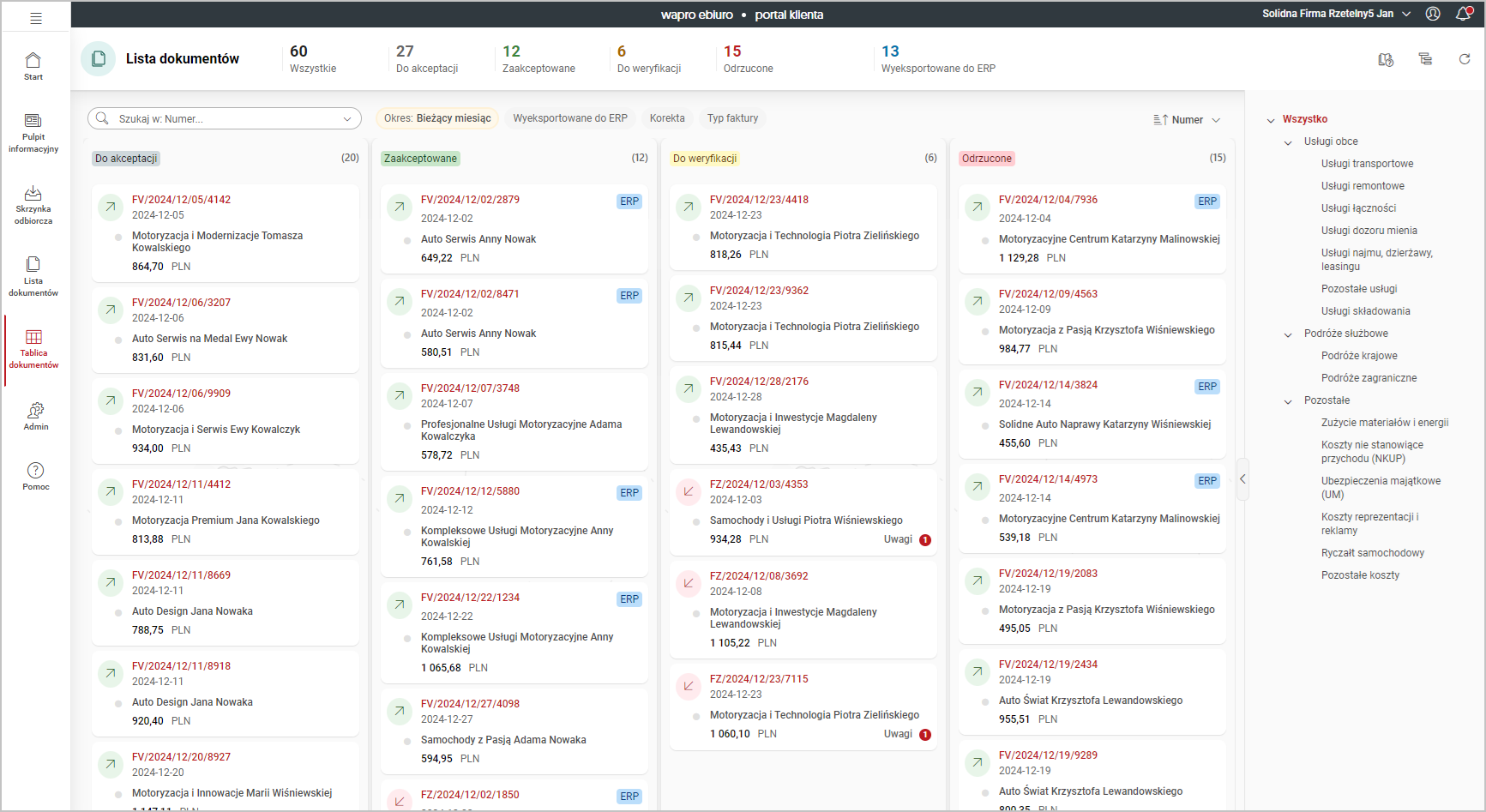Open document FV/2024/12/19/2083 link
The width and height of the screenshot is (1486, 812).
tap(1048, 574)
